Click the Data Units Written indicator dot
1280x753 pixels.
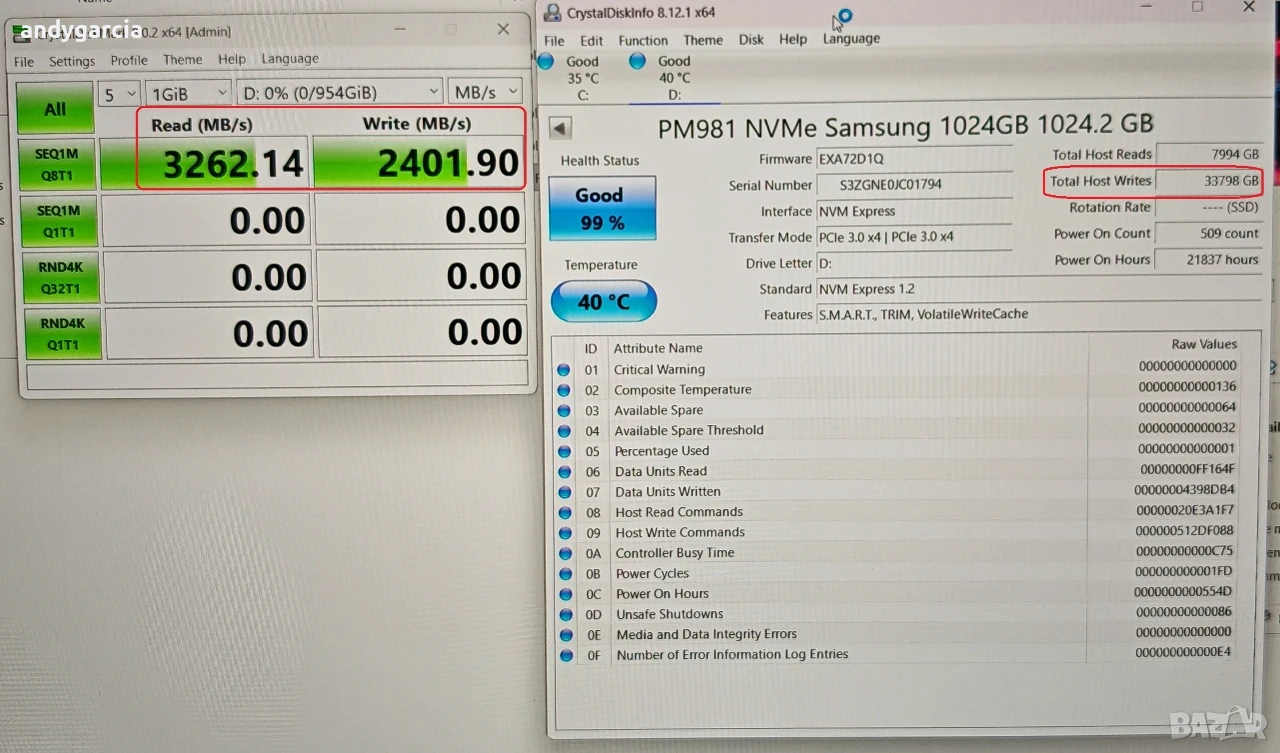tap(565, 492)
